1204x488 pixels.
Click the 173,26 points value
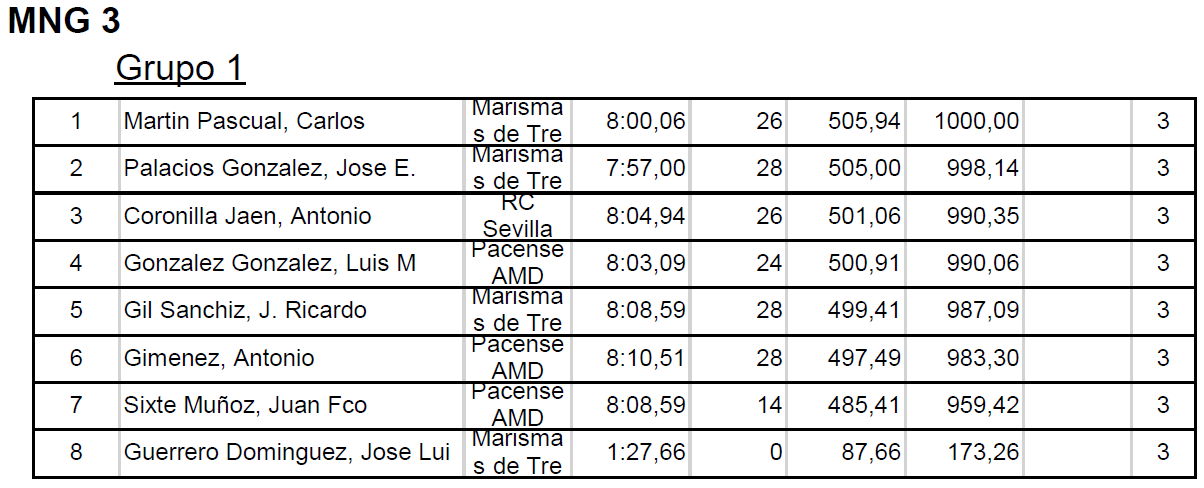pyautogui.click(x=983, y=452)
